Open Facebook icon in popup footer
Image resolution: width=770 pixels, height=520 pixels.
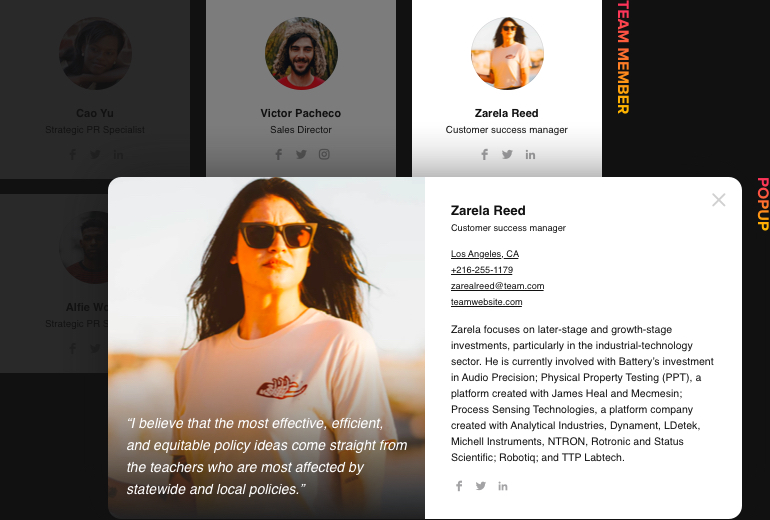(x=459, y=486)
